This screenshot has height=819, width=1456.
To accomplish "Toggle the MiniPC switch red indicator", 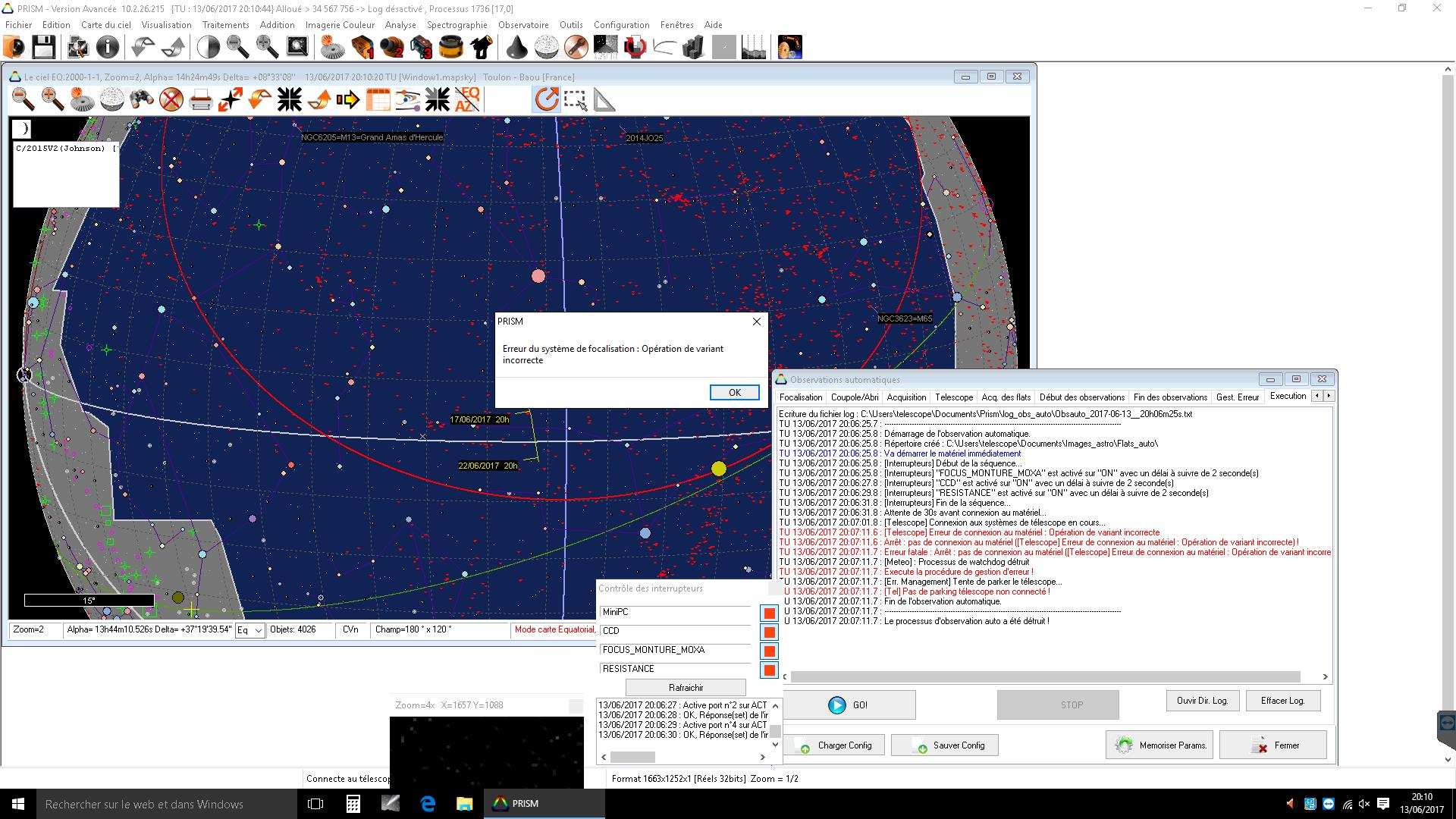I will pos(769,613).
